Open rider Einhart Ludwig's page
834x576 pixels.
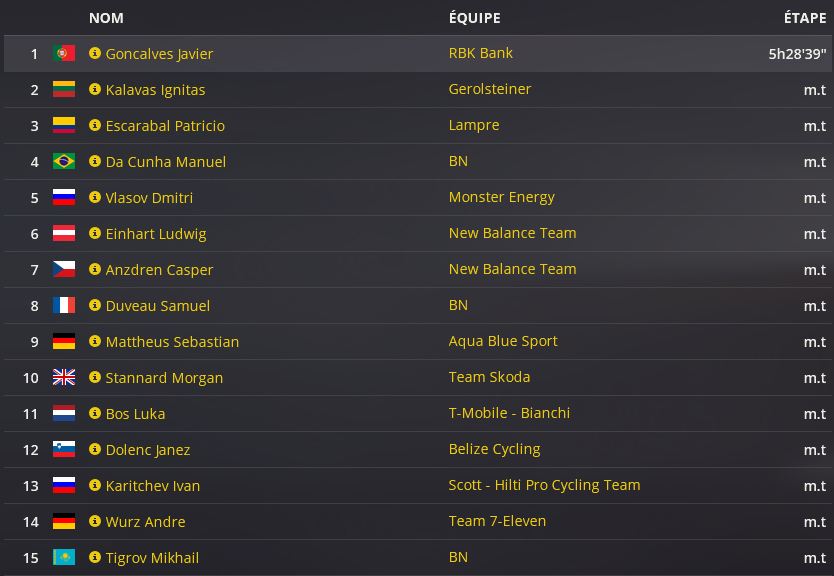[x=156, y=234]
